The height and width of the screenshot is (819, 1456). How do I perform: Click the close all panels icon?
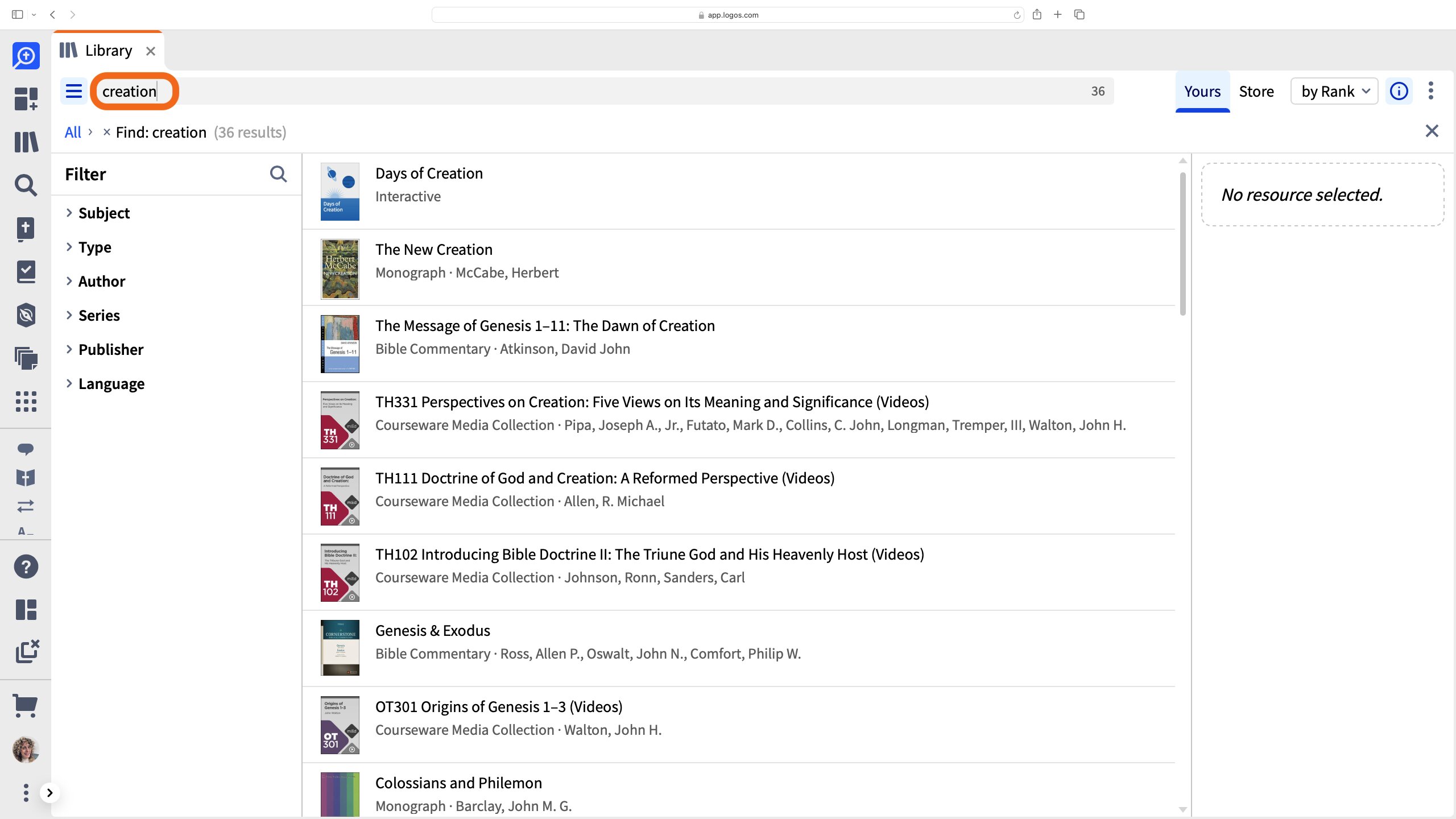click(27, 652)
